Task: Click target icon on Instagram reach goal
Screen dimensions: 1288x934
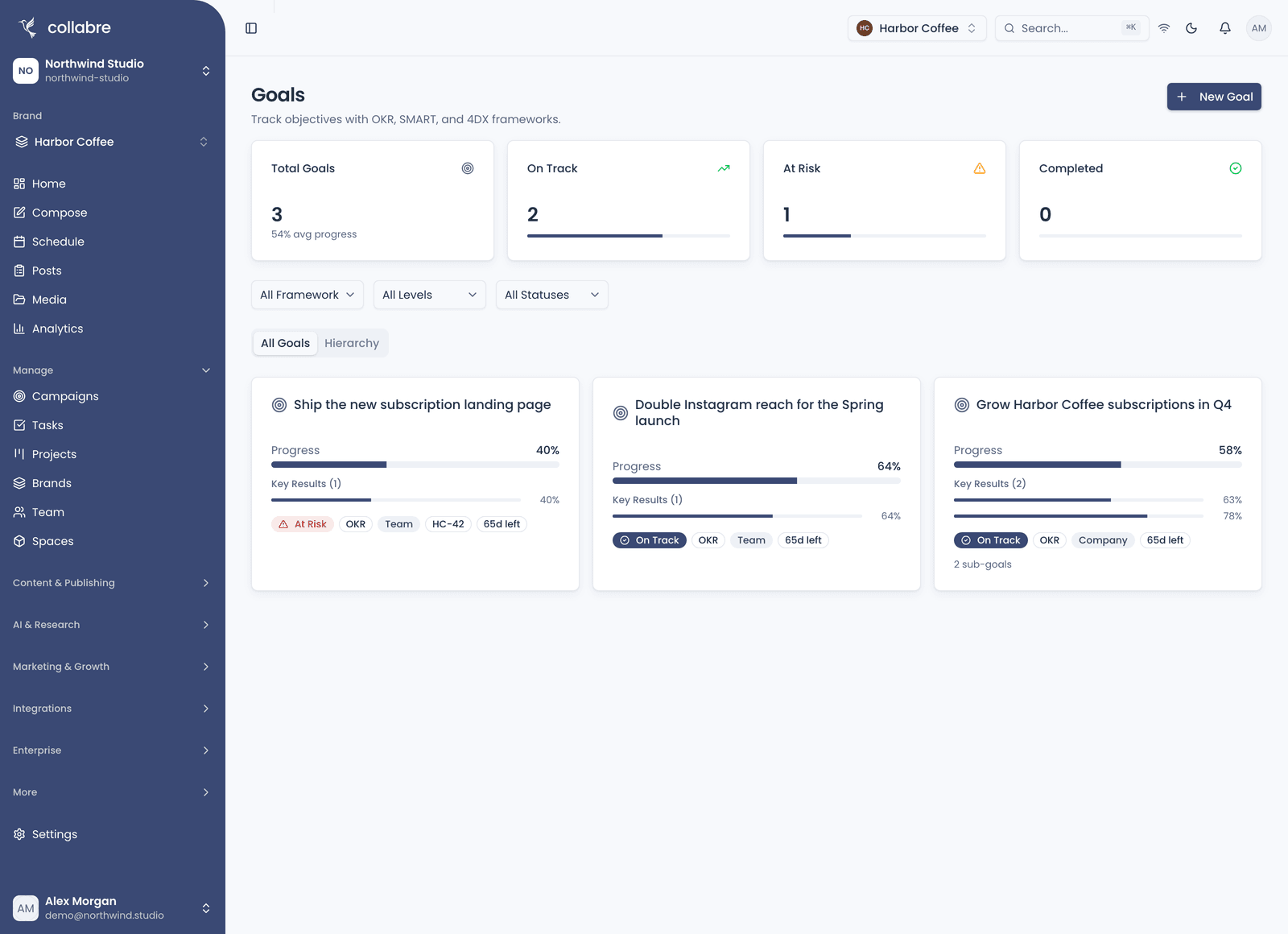Action: click(x=621, y=413)
